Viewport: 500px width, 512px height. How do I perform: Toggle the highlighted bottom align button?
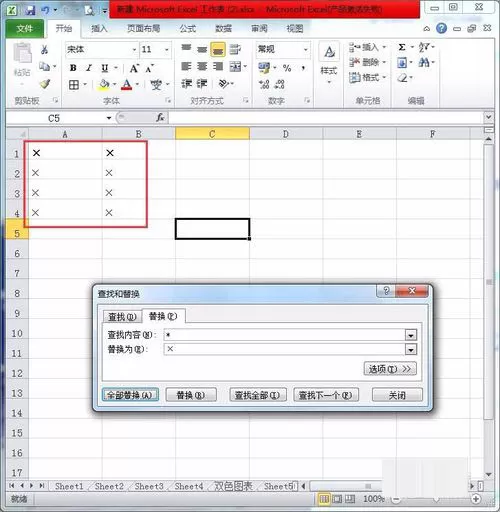[x=218, y=50]
